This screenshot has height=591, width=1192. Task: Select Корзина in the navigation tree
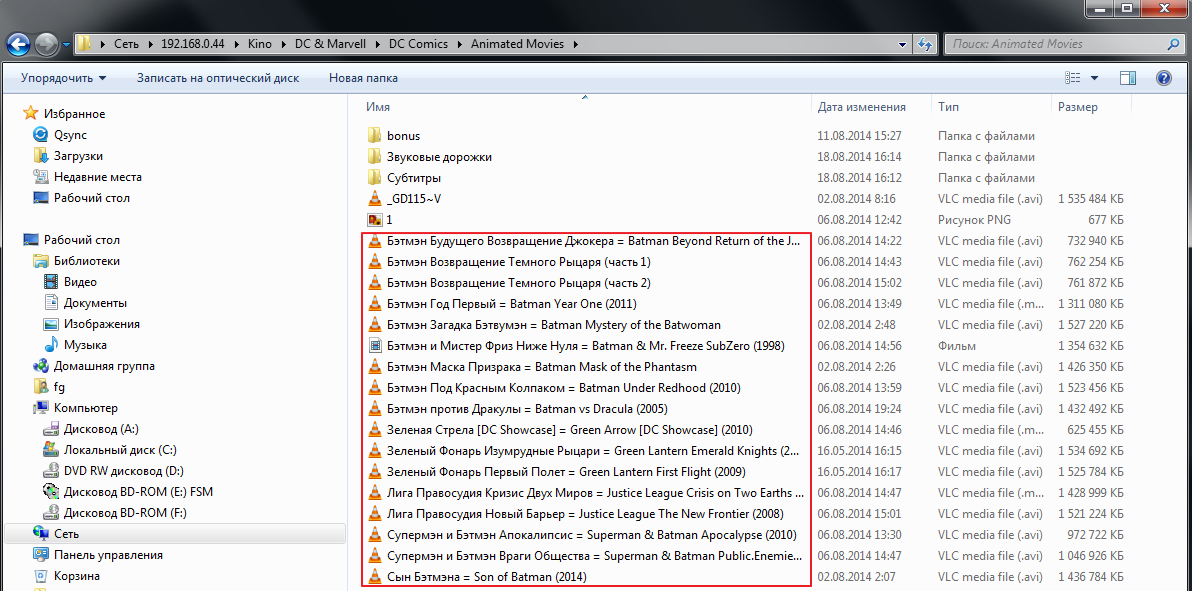click(x=77, y=576)
